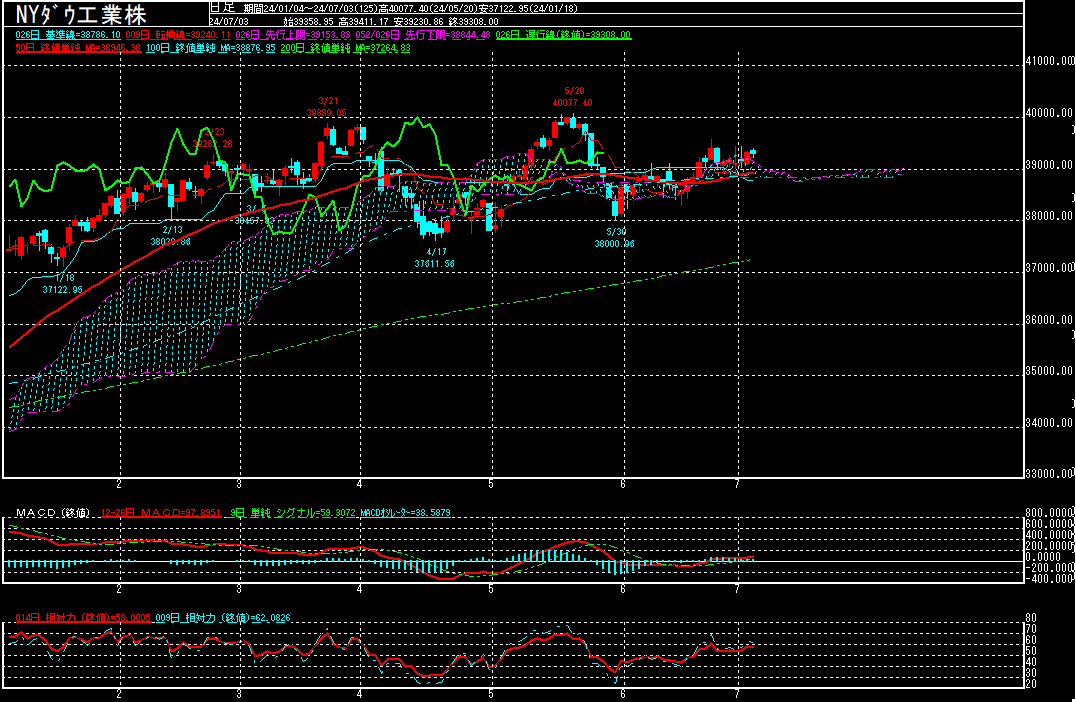
Task: Click the 014日 相対力(終値)=58.0005 legend
Action: click(x=82, y=618)
